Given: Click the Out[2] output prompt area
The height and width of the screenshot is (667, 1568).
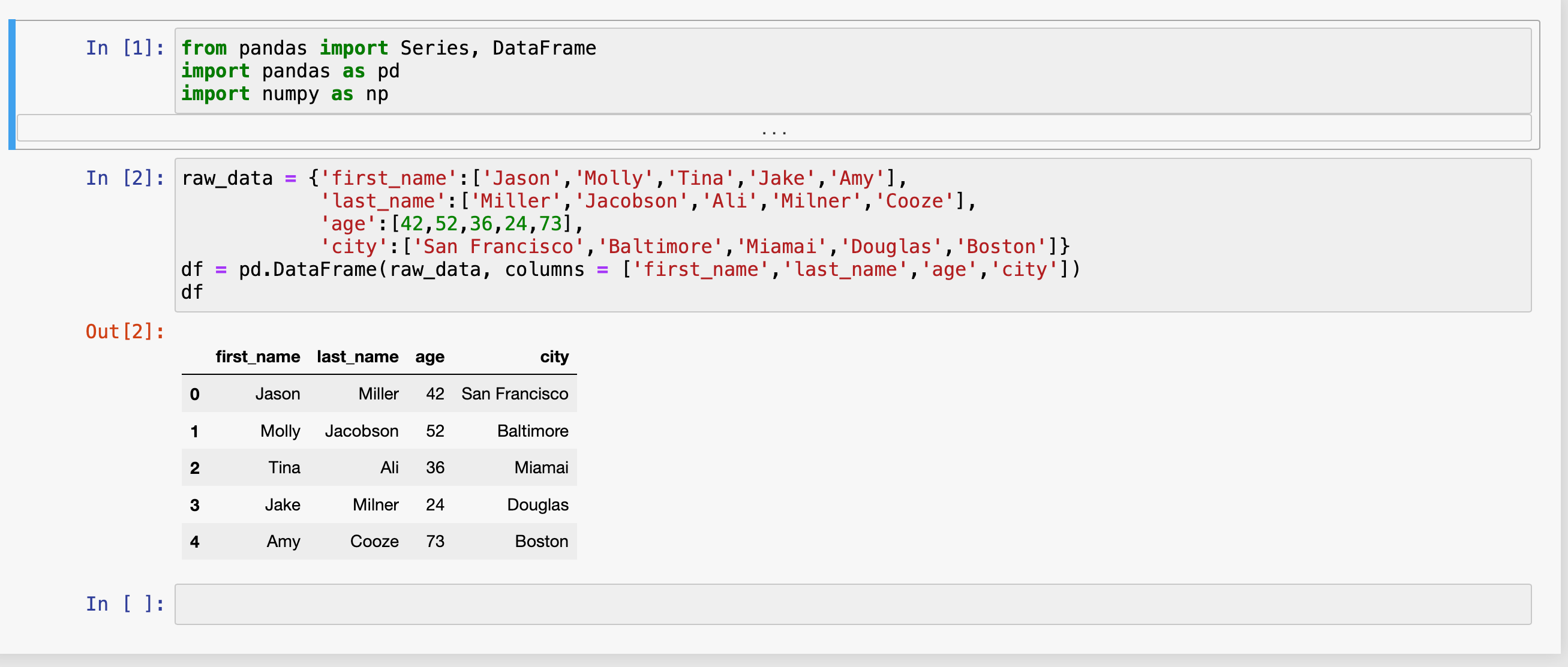Looking at the screenshot, I should [125, 332].
